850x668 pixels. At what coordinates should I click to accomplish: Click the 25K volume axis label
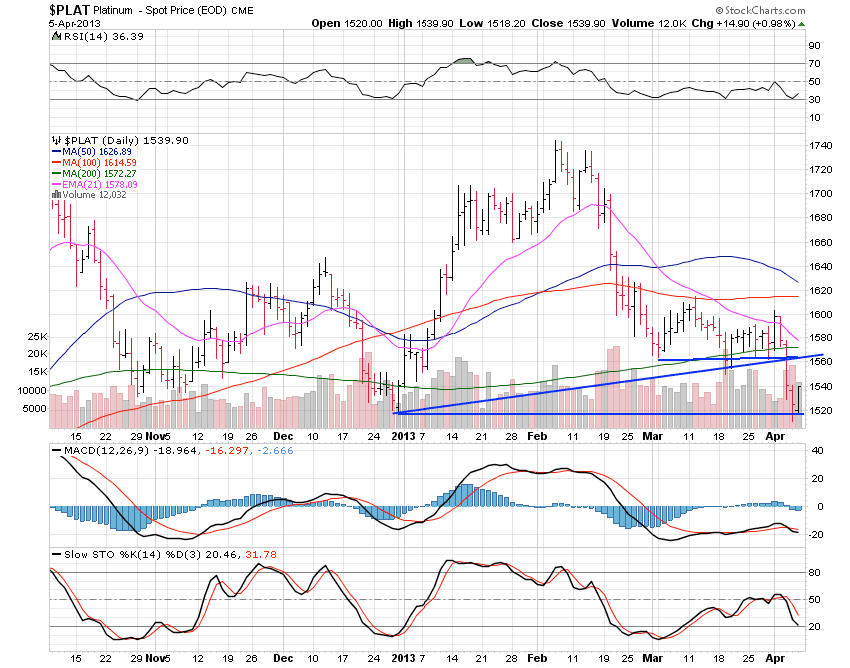pyautogui.click(x=37, y=337)
